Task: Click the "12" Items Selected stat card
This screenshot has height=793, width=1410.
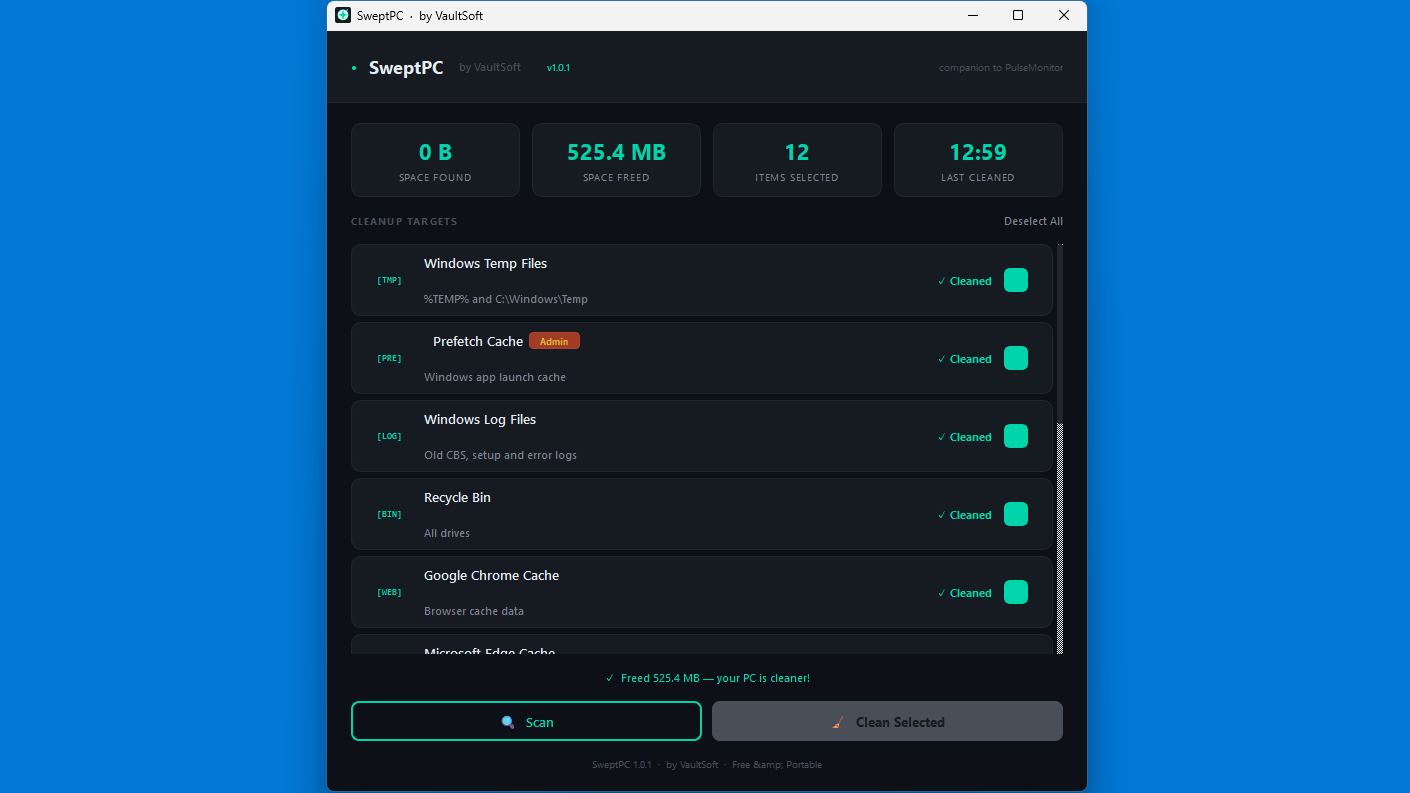Action: (797, 160)
